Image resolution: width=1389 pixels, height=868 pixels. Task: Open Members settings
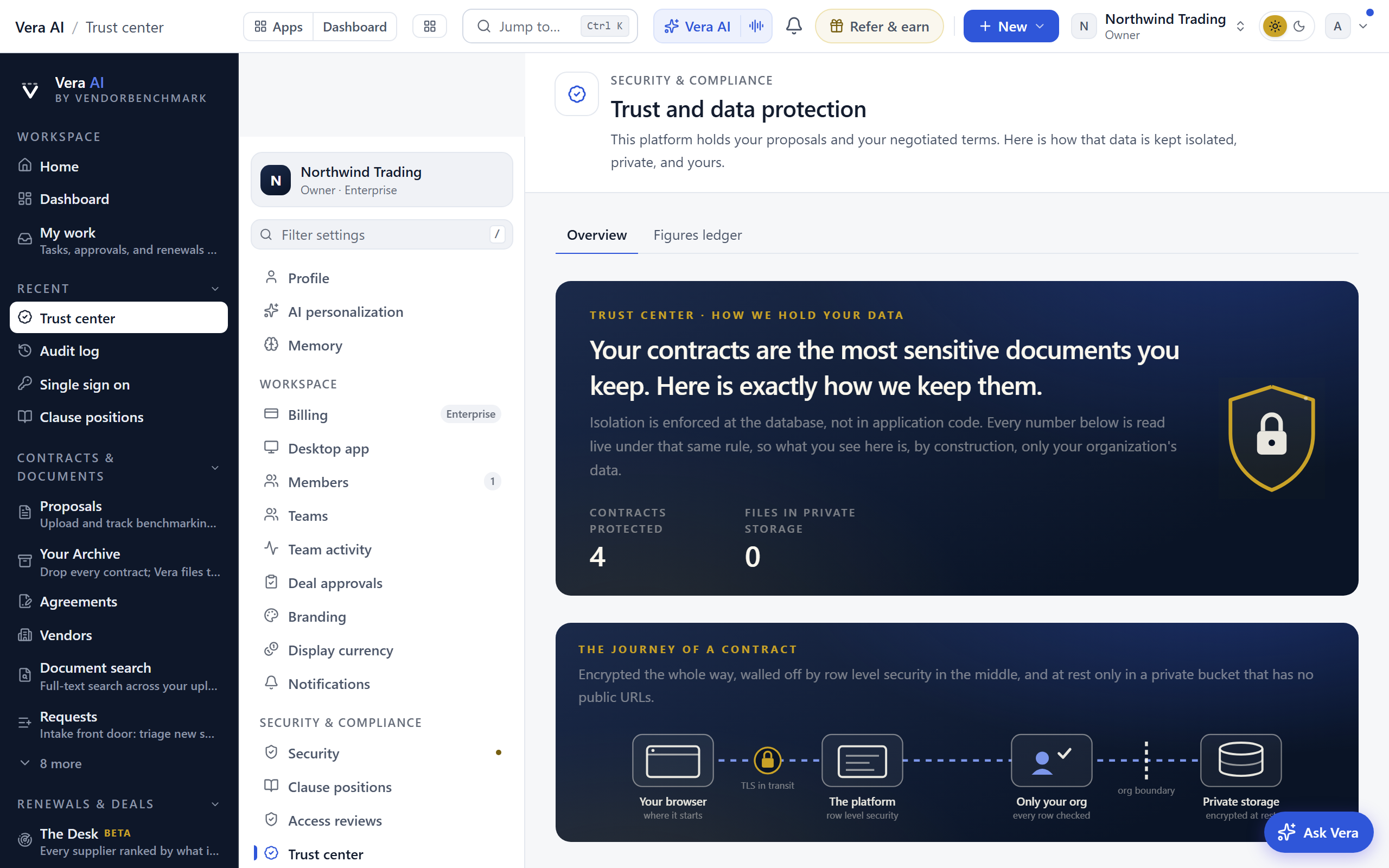381,482
